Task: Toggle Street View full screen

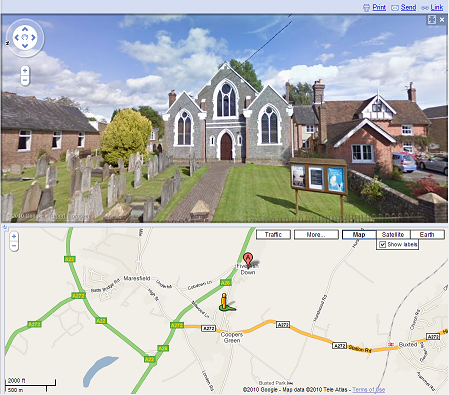Action: coord(432,20)
